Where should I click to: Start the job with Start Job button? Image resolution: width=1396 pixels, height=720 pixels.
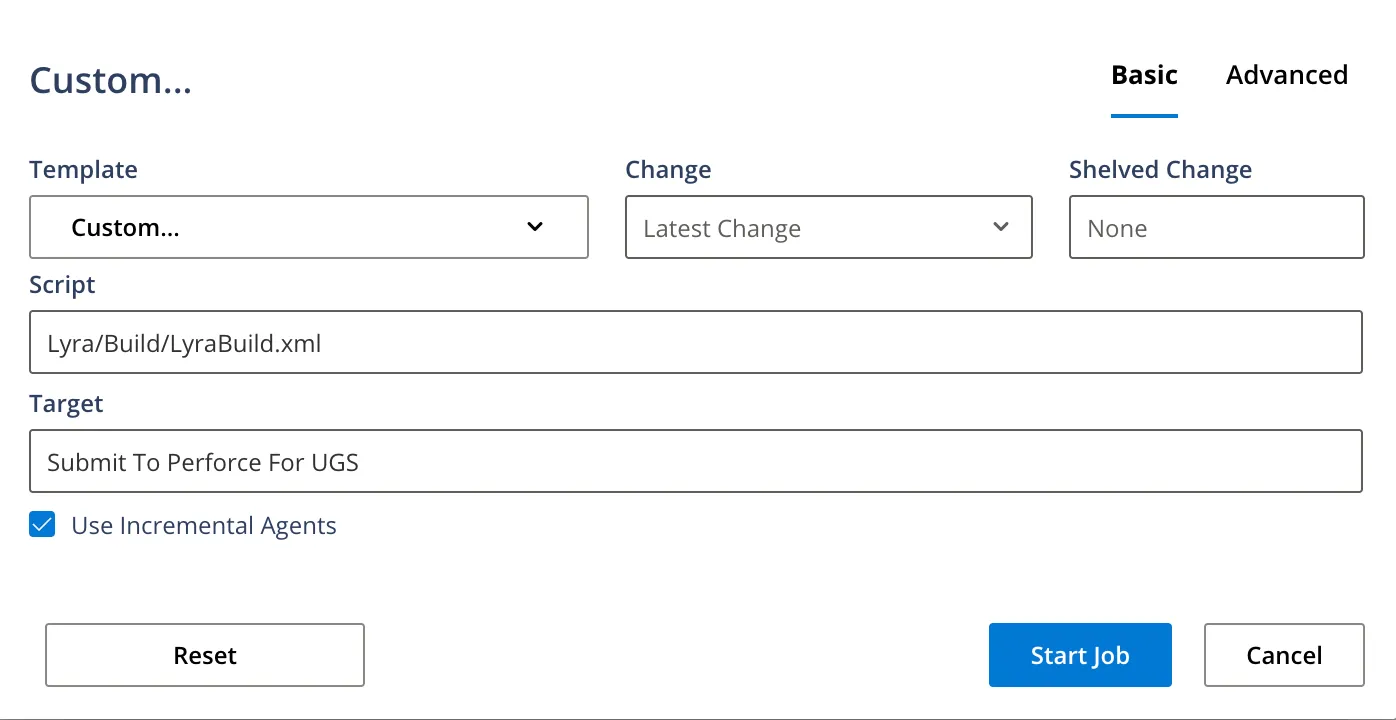pyautogui.click(x=1079, y=656)
